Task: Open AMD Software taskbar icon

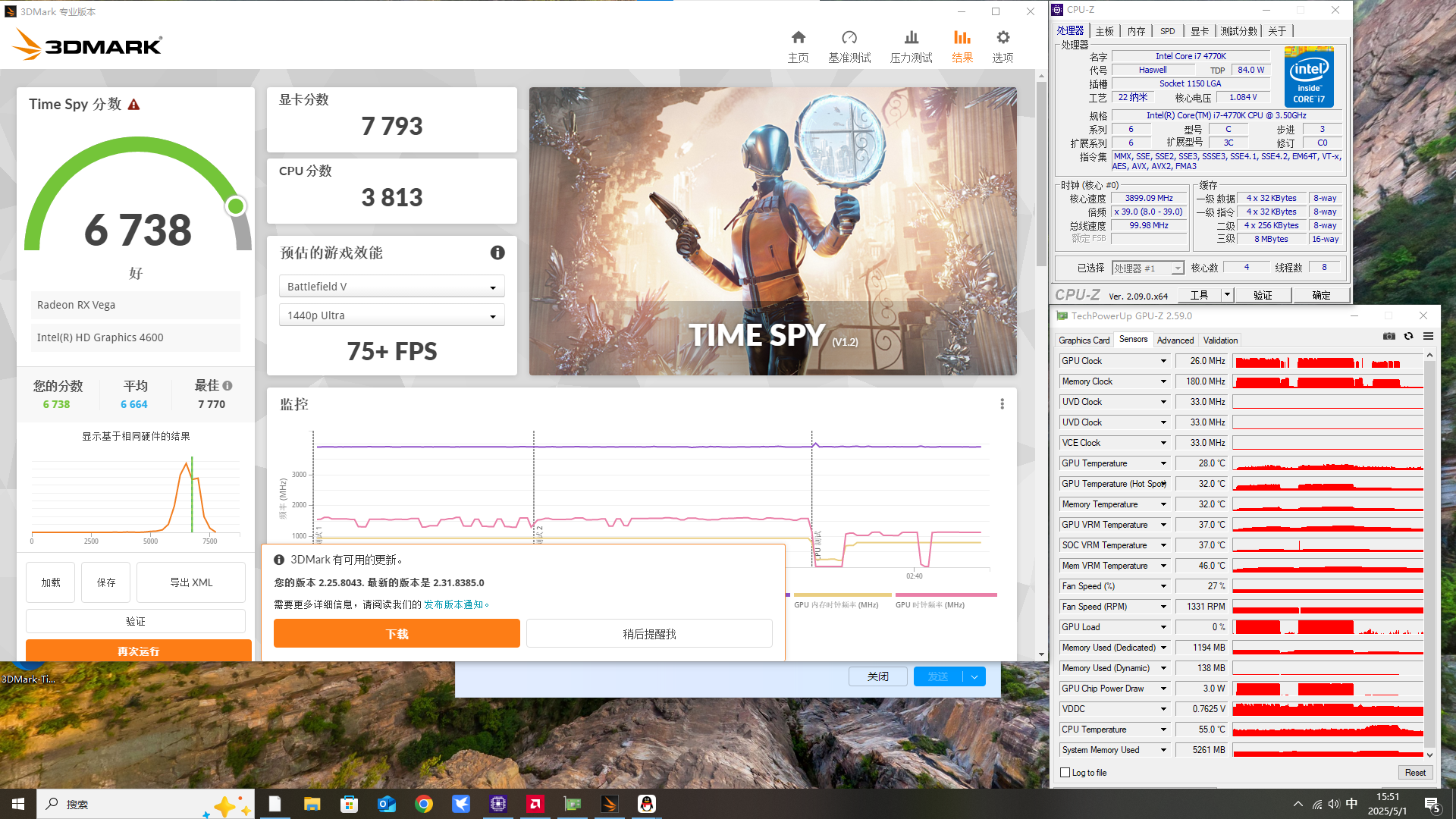Action: pos(535,804)
